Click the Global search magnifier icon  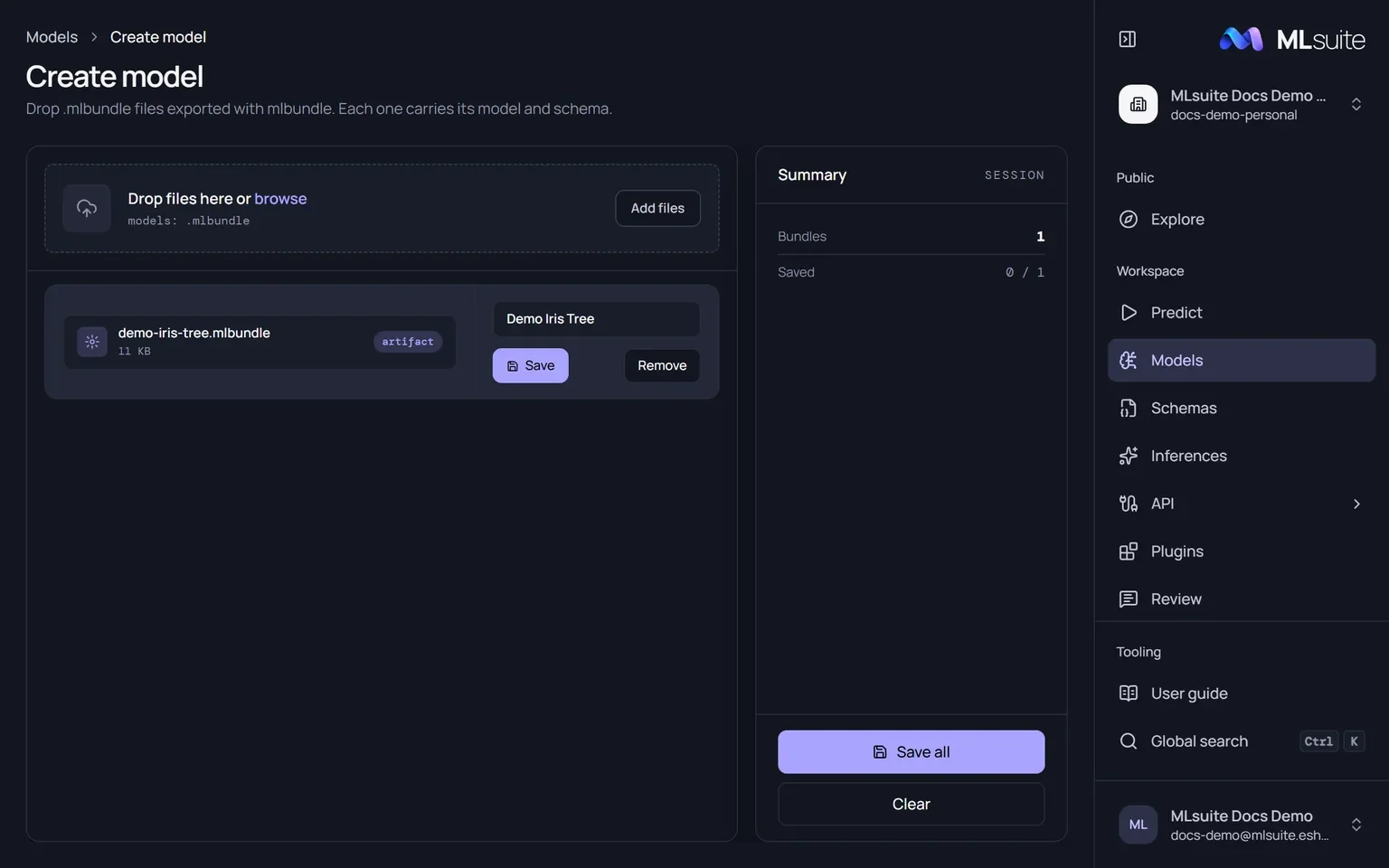(x=1128, y=741)
